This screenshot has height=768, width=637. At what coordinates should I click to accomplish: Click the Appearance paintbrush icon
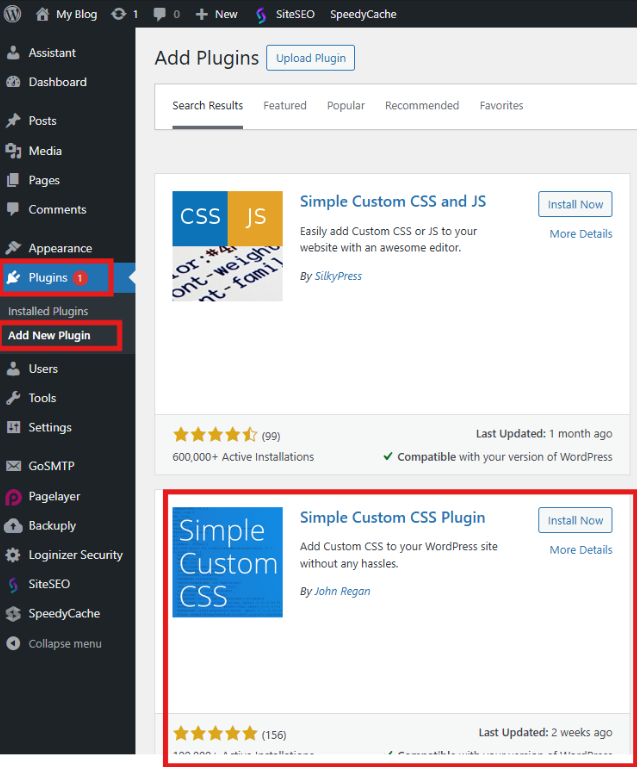(13, 248)
